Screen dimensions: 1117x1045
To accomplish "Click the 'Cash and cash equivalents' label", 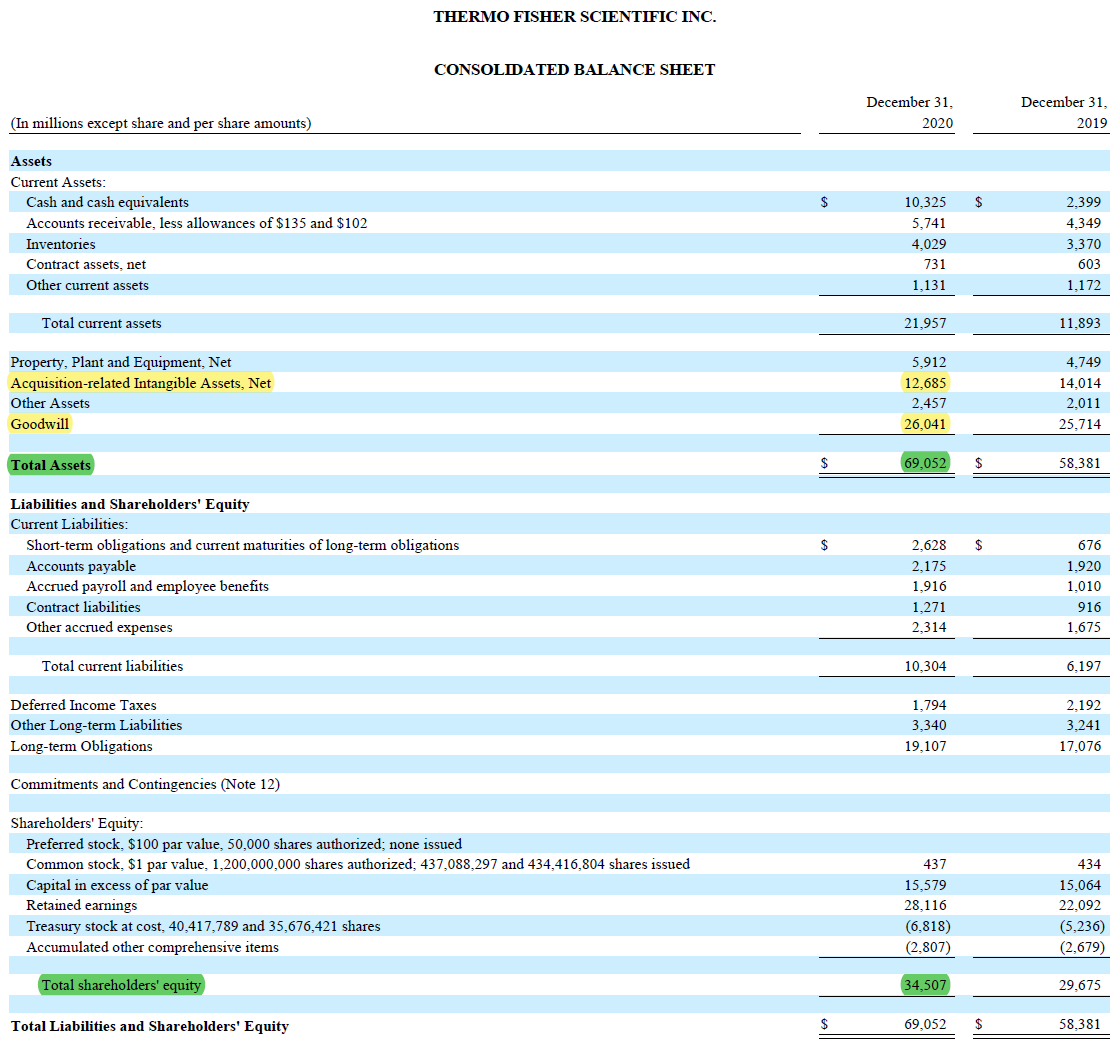I will tap(108, 202).
